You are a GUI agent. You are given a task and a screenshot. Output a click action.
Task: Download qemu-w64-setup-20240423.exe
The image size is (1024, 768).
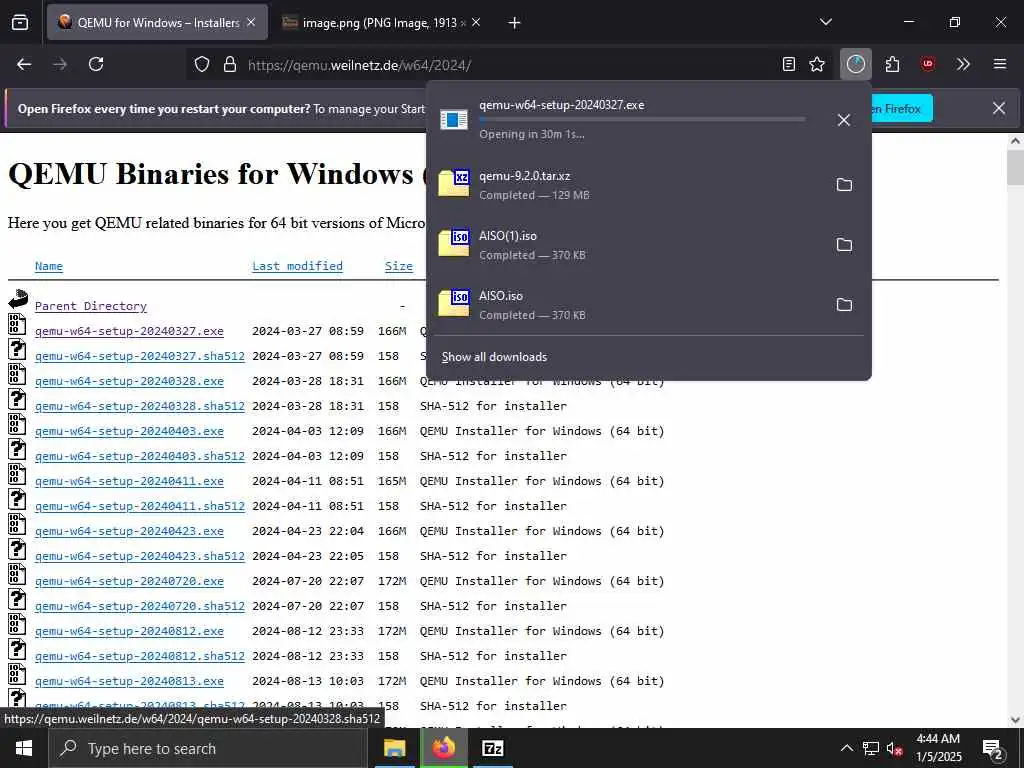click(129, 531)
